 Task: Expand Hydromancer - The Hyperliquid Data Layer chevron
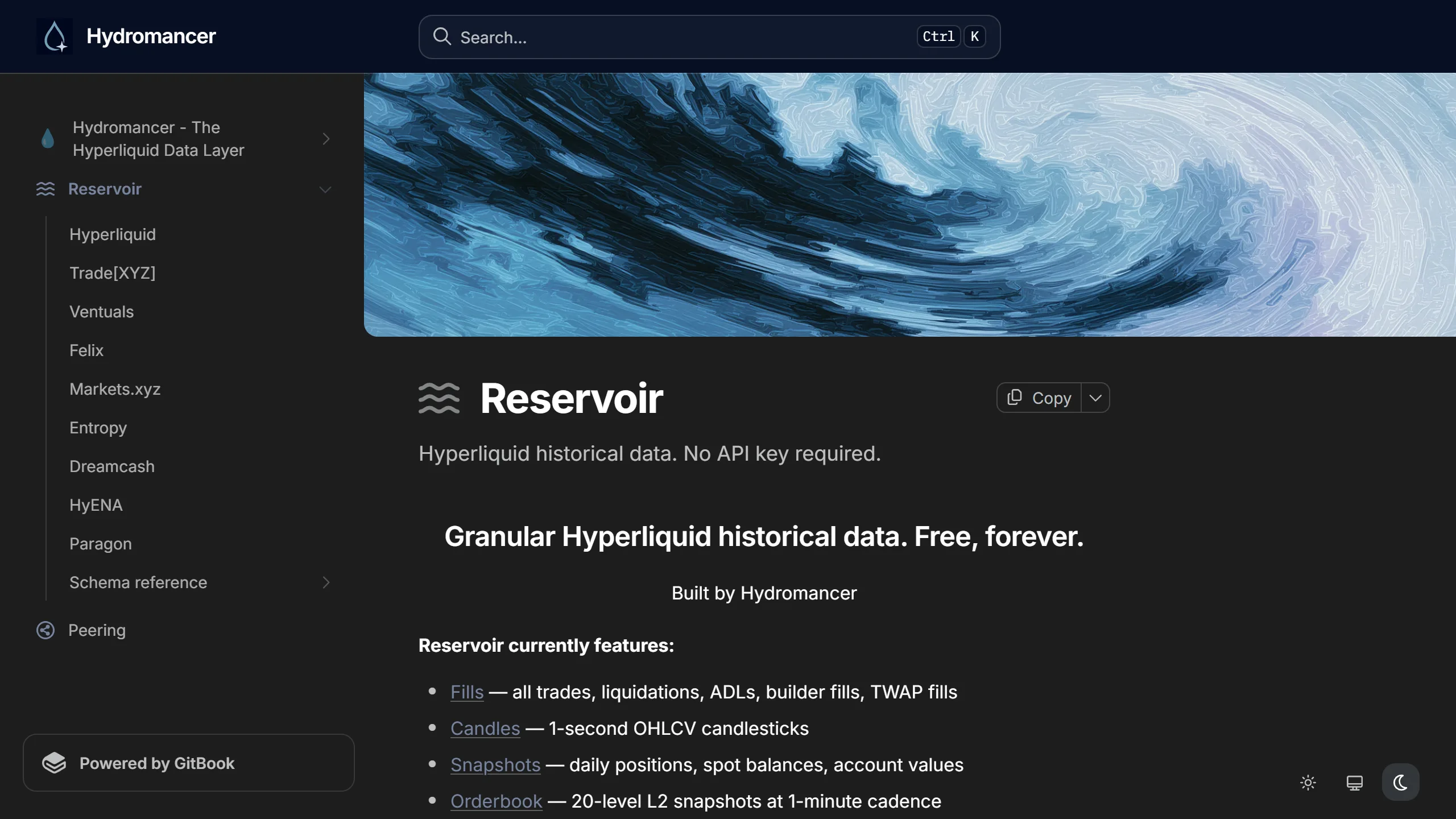click(326, 139)
